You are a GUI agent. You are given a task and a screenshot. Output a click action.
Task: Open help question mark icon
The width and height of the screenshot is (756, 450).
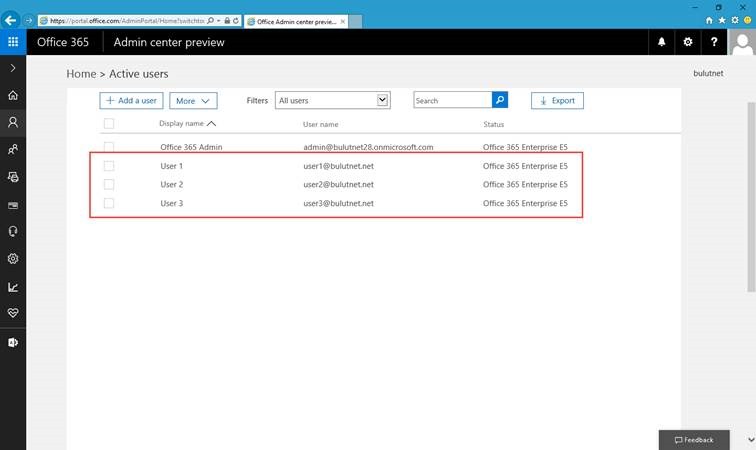(714, 42)
